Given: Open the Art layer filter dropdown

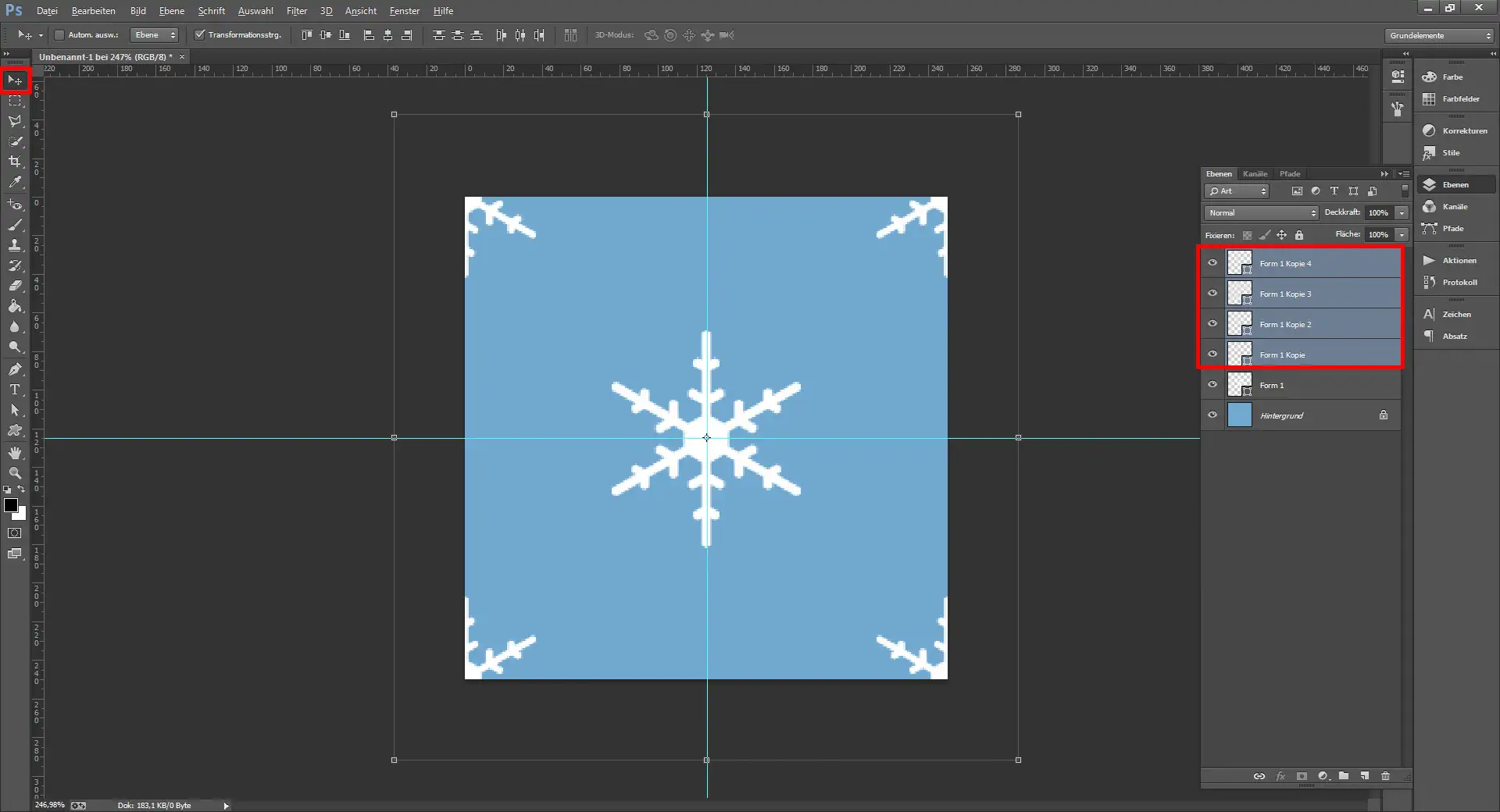Looking at the screenshot, I should [x=1237, y=191].
